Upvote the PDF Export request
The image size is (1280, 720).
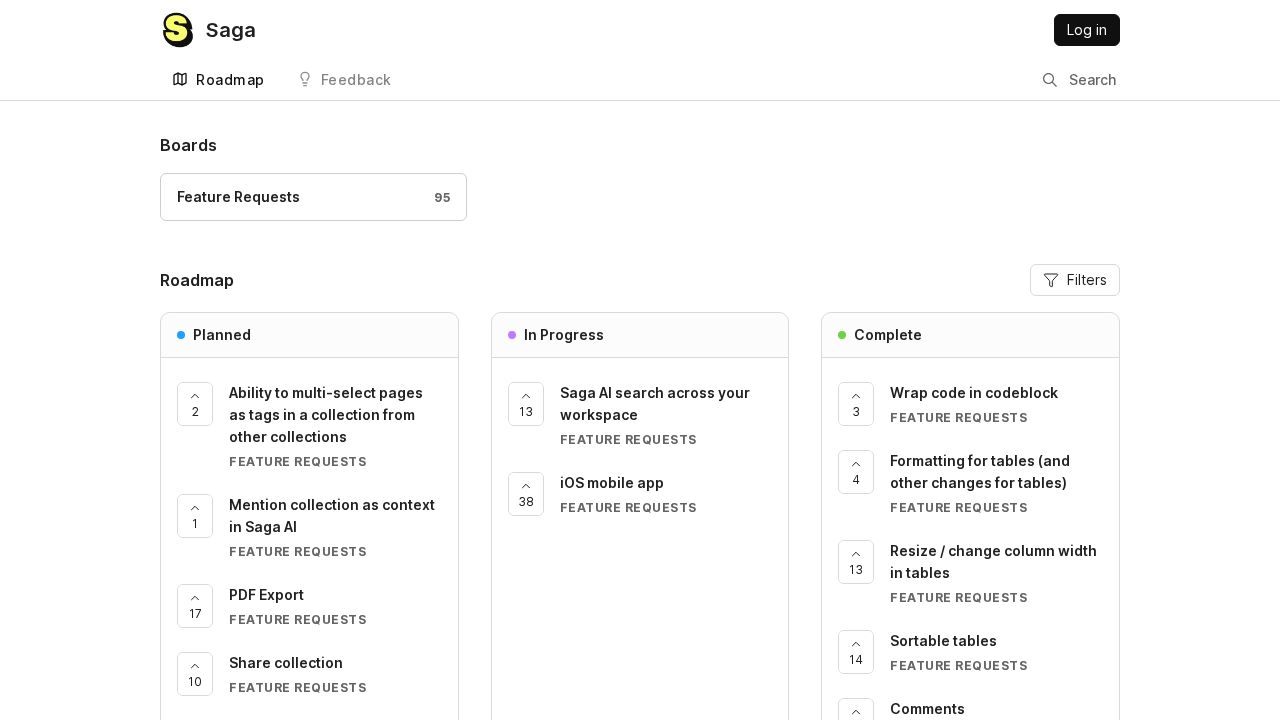point(195,606)
